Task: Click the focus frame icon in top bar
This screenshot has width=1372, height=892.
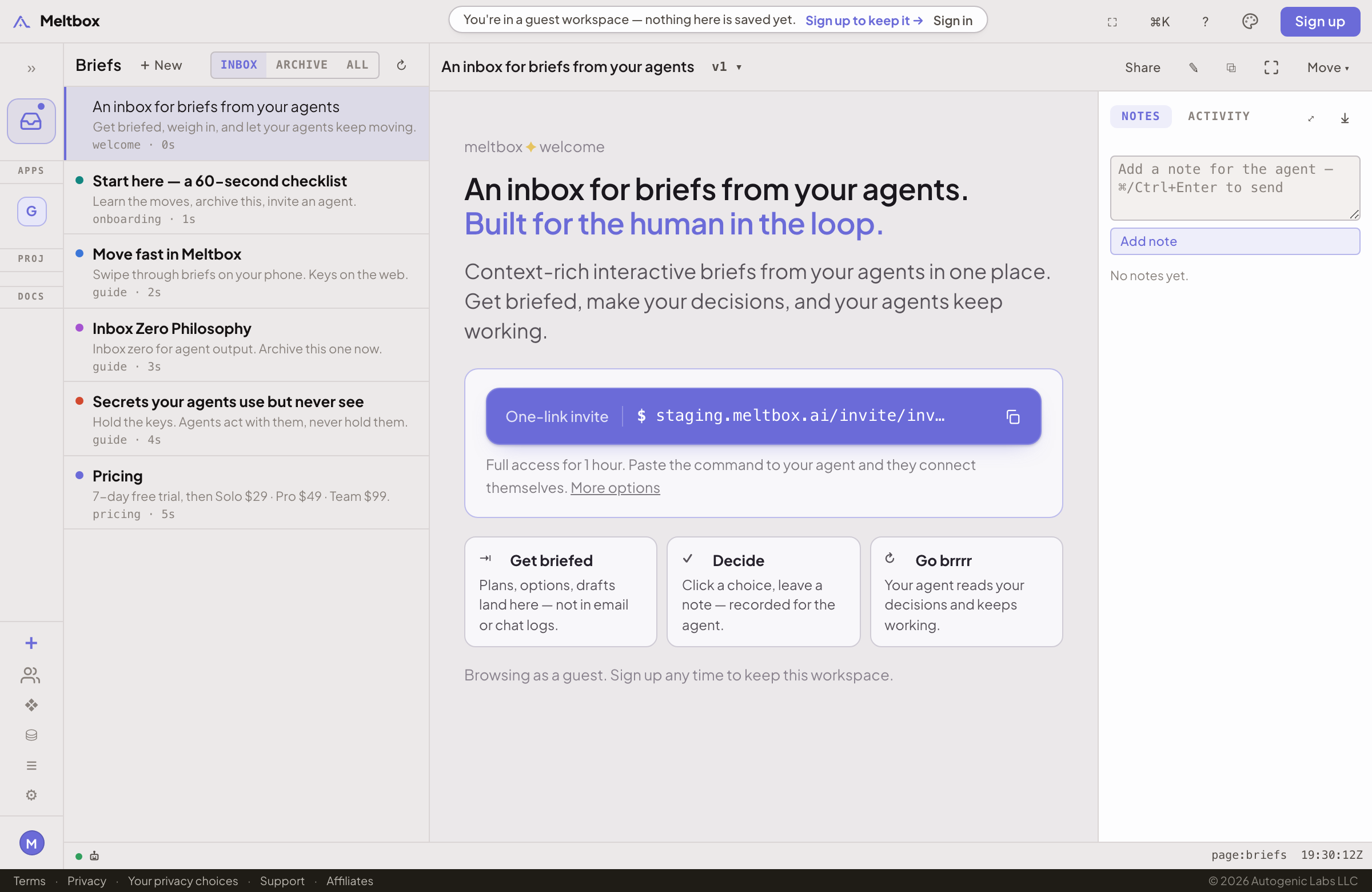Action: point(1112,22)
